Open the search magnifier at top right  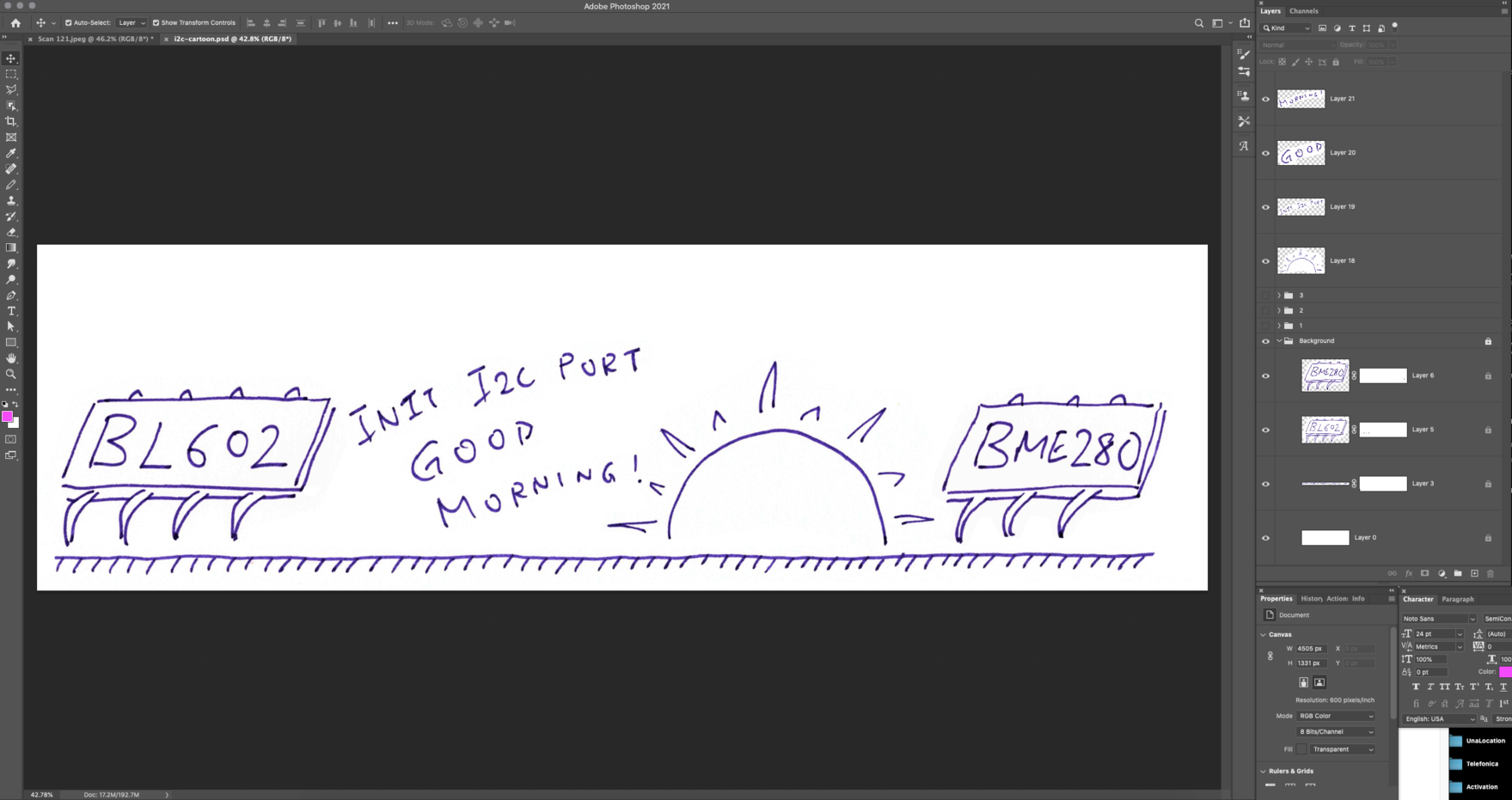click(1199, 23)
